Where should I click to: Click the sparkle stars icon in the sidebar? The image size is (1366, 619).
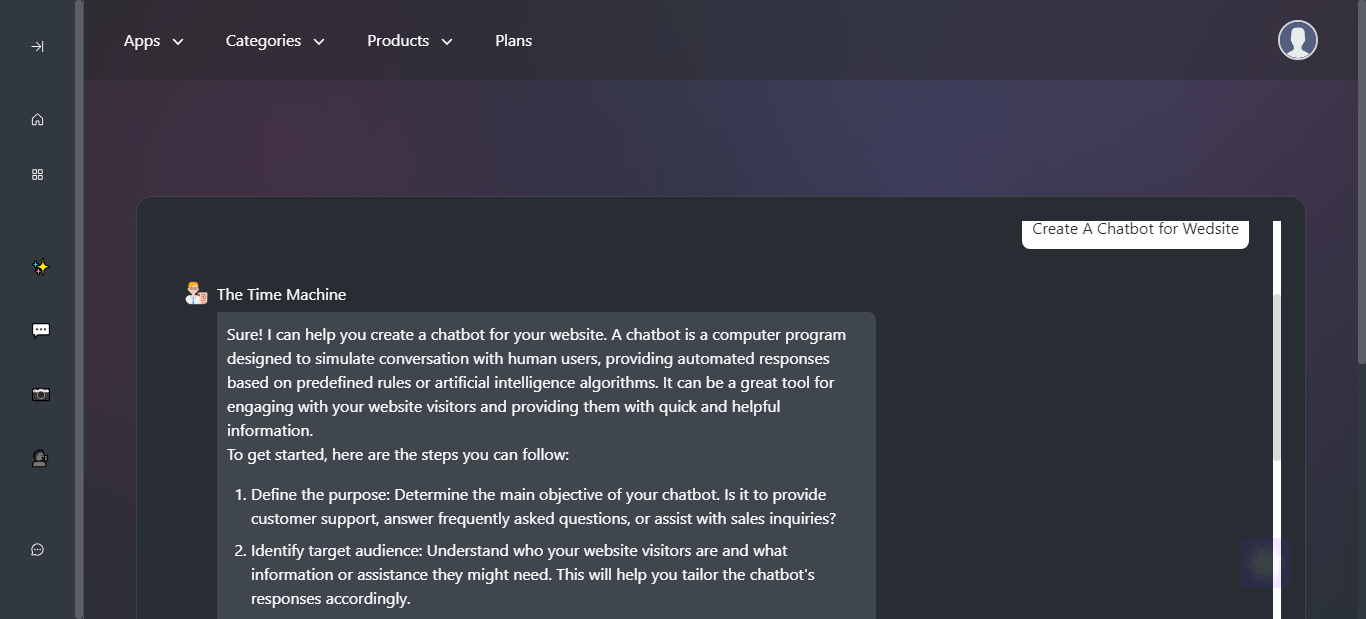tap(40, 267)
